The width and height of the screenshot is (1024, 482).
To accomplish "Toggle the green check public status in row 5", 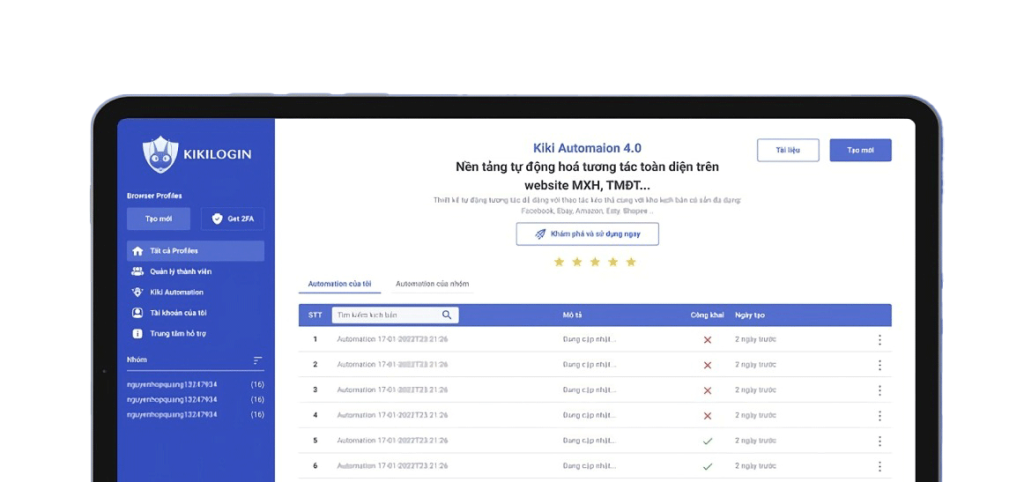I will click(x=707, y=441).
